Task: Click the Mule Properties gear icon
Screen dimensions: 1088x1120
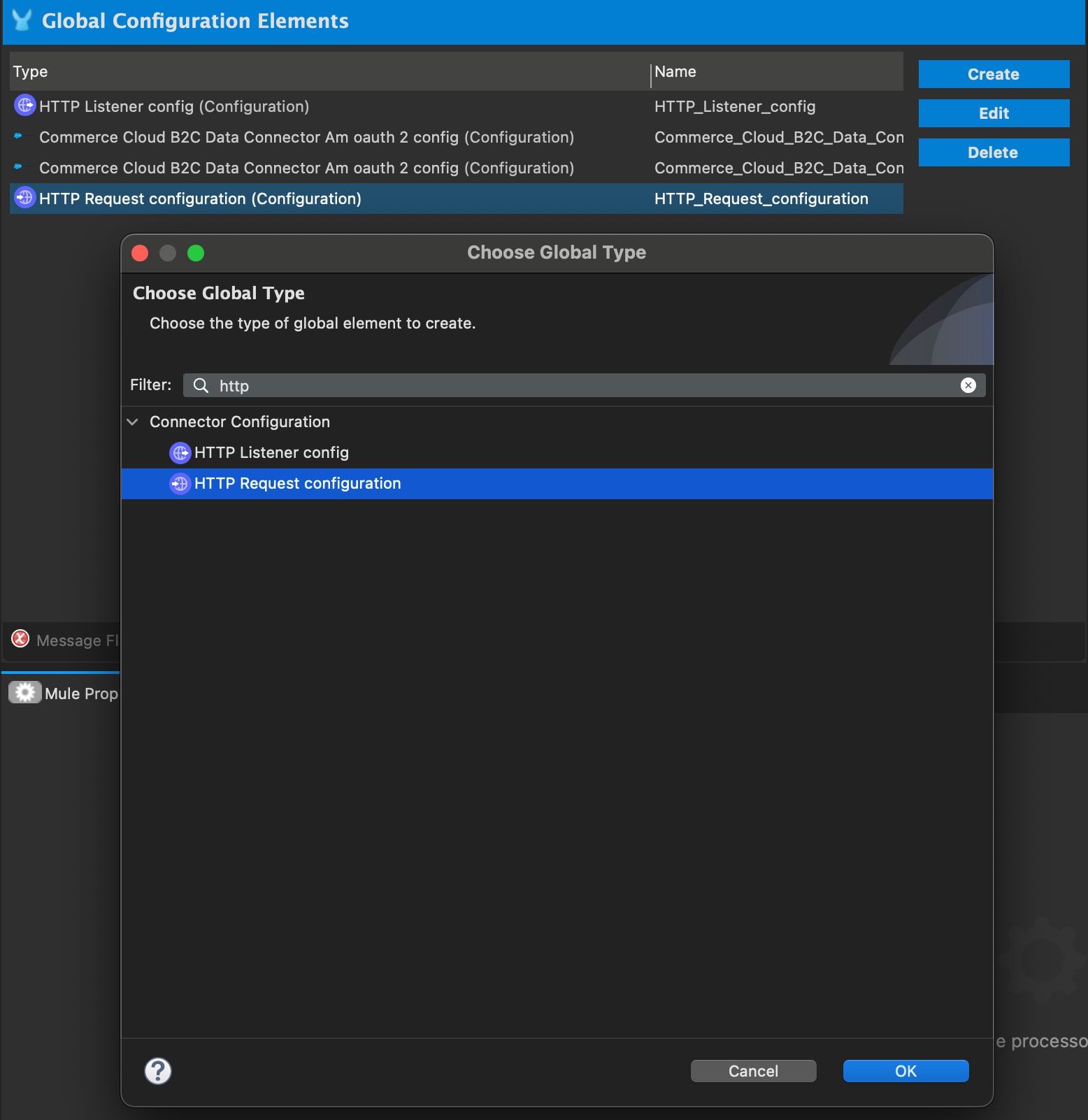Action: (24, 692)
